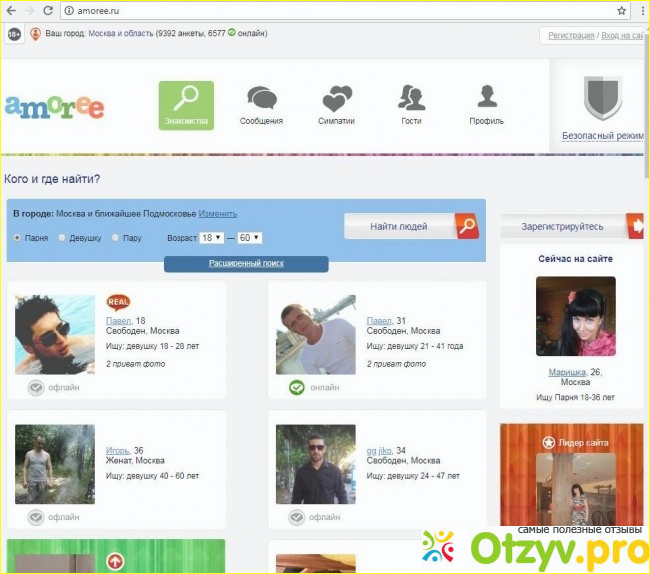Select the Девушку radio button

pyautogui.click(x=62, y=238)
